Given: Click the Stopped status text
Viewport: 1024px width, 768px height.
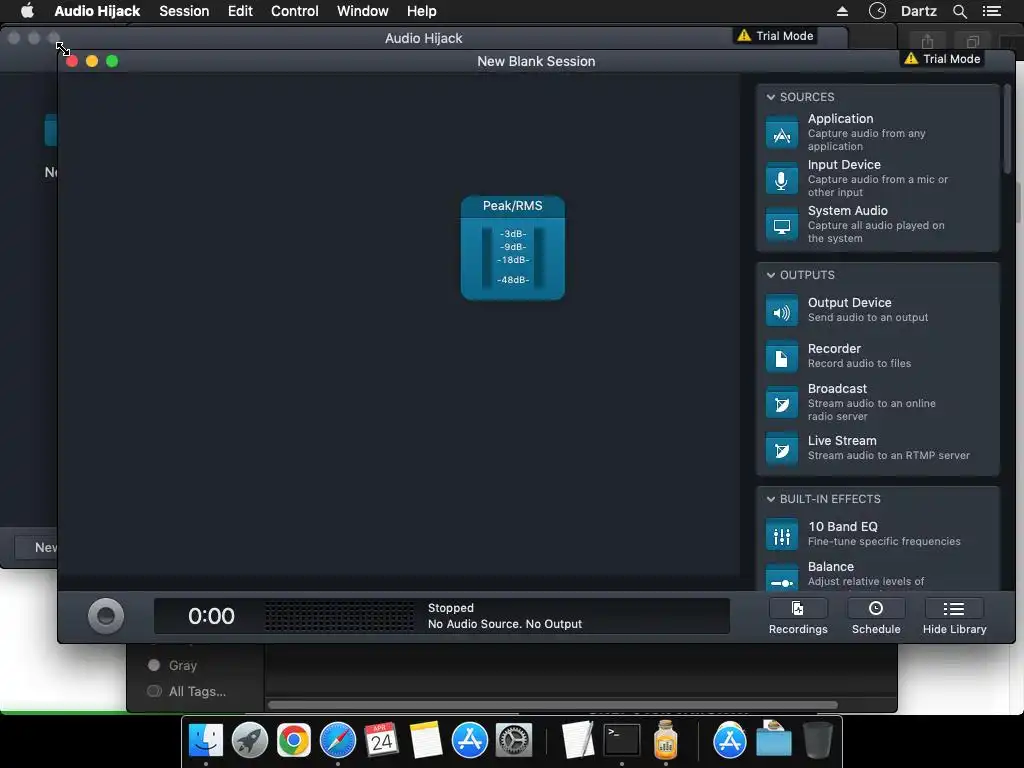Looking at the screenshot, I should click(x=451, y=608).
